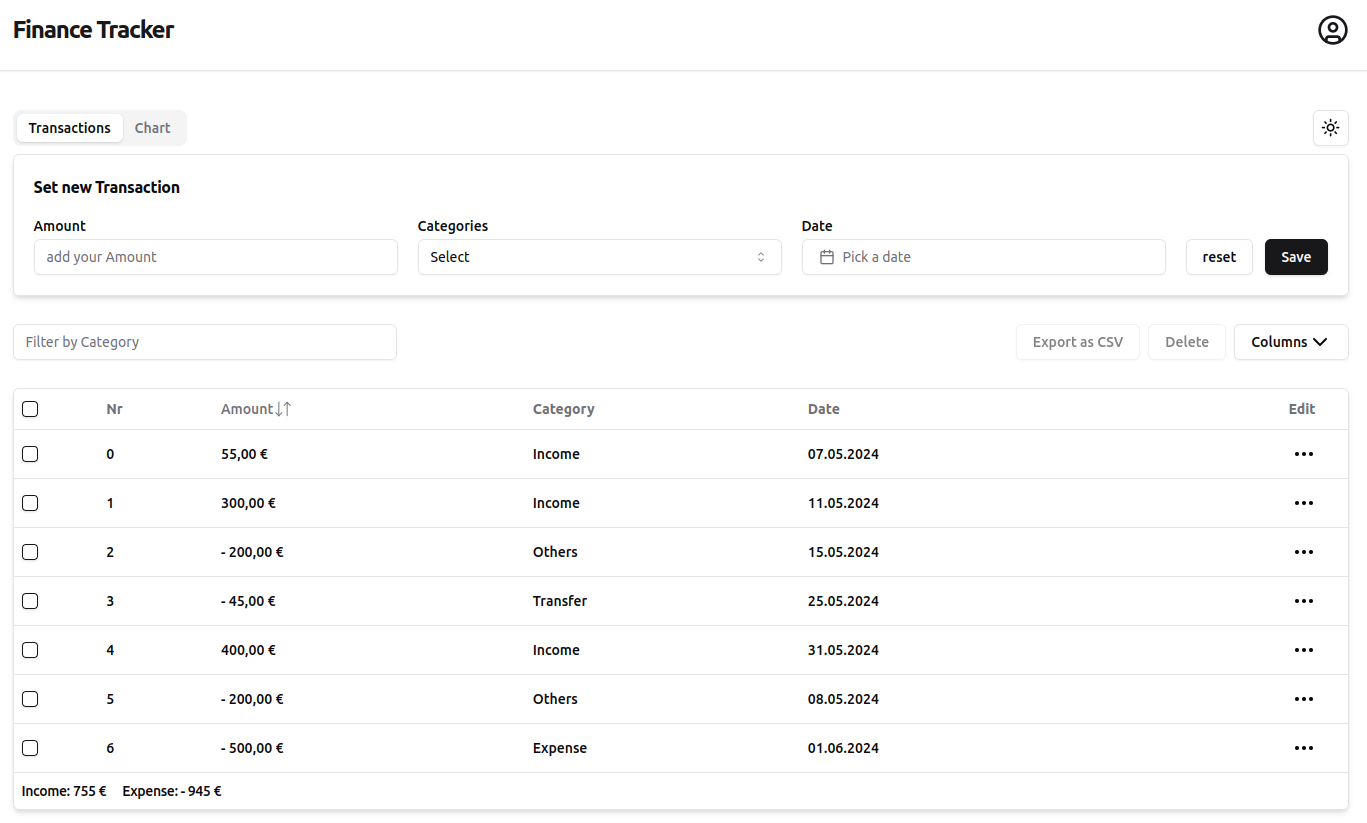The height and width of the screenshot is (823, 1367).
Task: Click the Filter by Category field
Action: coord(205,342)
